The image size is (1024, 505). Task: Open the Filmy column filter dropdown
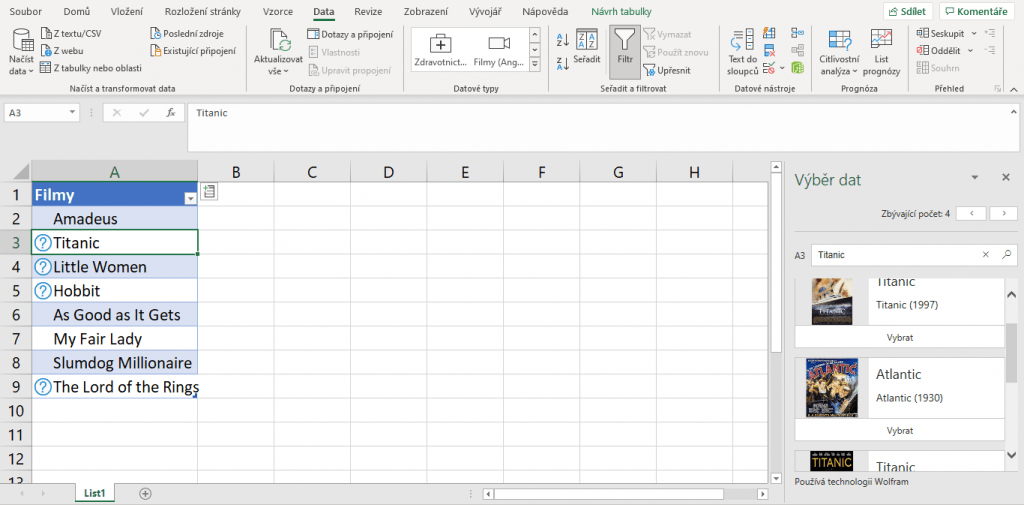(190, 198)
